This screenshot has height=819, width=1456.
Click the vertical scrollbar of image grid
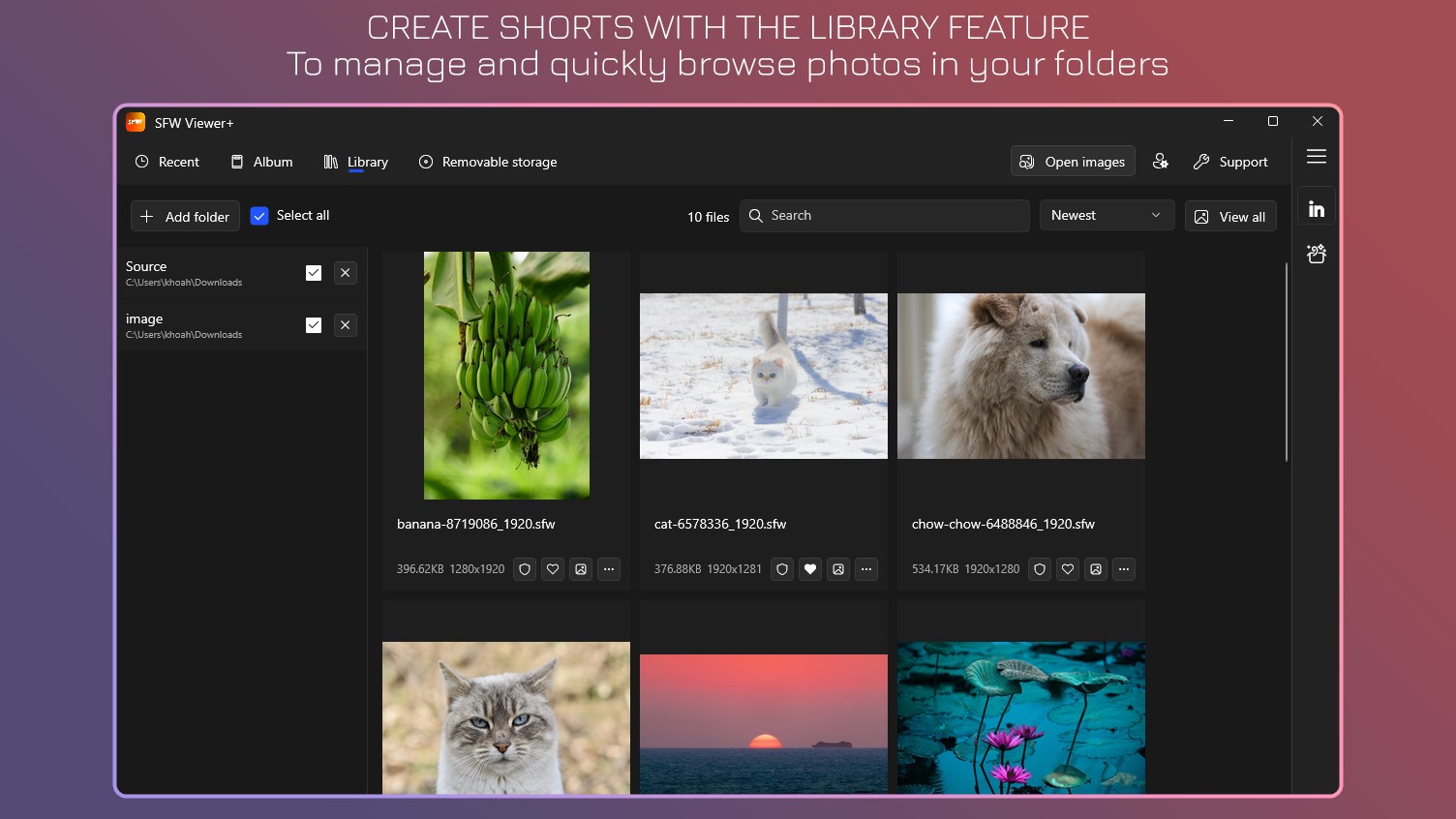pyautogui.click(x=1286, y=362)
